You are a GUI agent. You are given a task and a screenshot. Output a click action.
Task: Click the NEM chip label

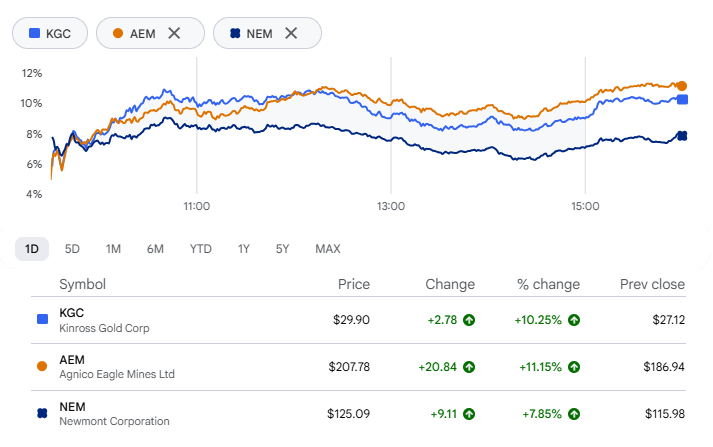click(x=259, y=34)
